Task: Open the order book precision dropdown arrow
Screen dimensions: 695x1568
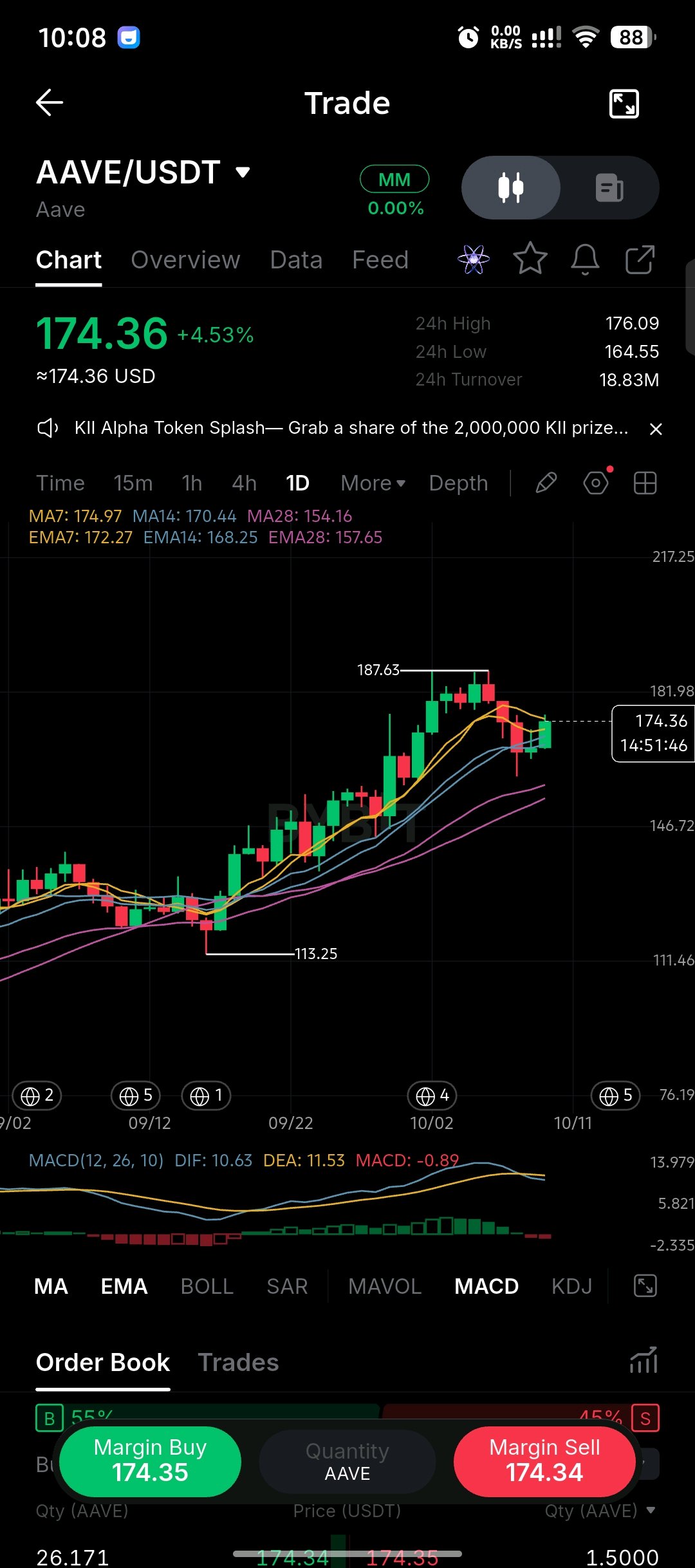Action: pos(651,1509)
